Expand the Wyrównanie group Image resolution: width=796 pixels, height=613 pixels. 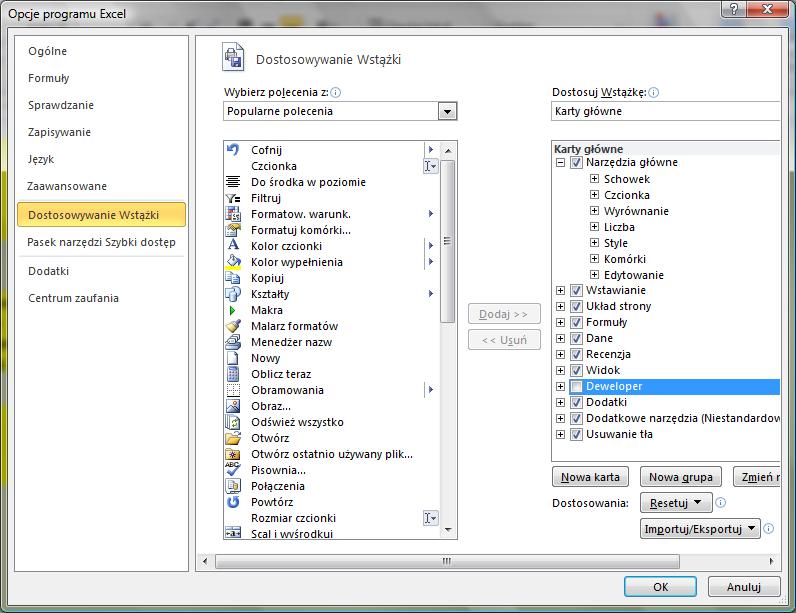point(594,211)
